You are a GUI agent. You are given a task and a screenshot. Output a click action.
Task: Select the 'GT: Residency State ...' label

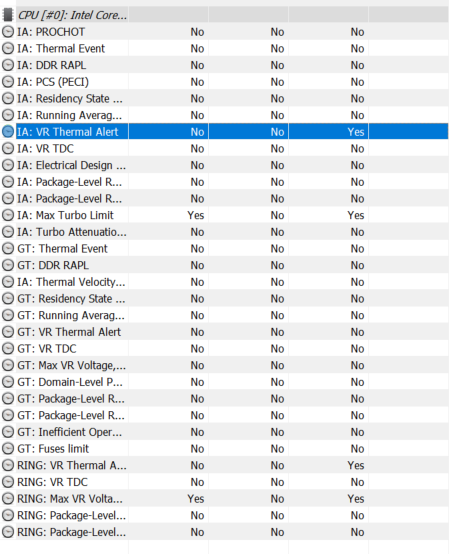pos(71,299)
